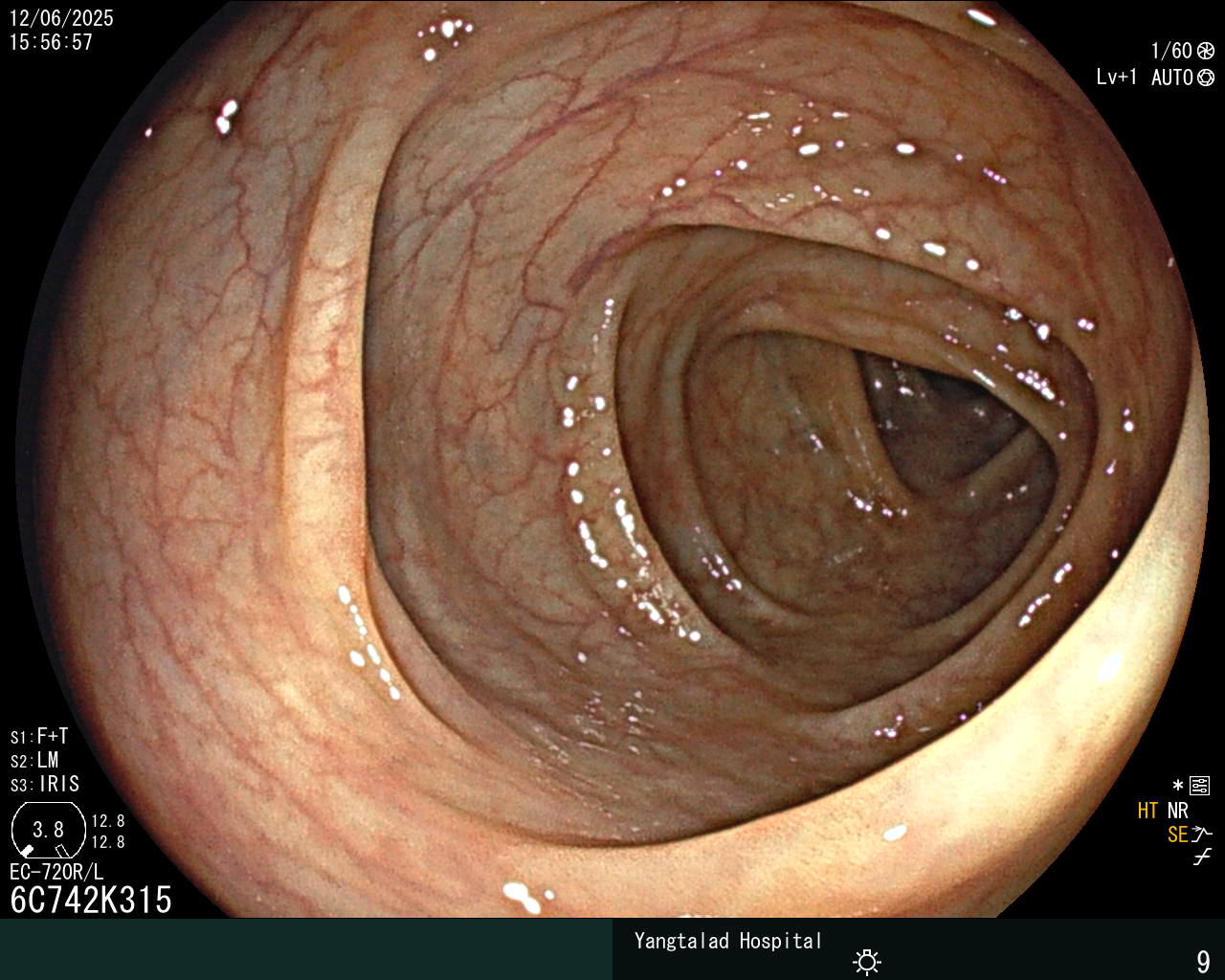This screenshot has width=1225, height=980.
Task: Click the 6C742K315 serial number
Action: coord(91,900)
